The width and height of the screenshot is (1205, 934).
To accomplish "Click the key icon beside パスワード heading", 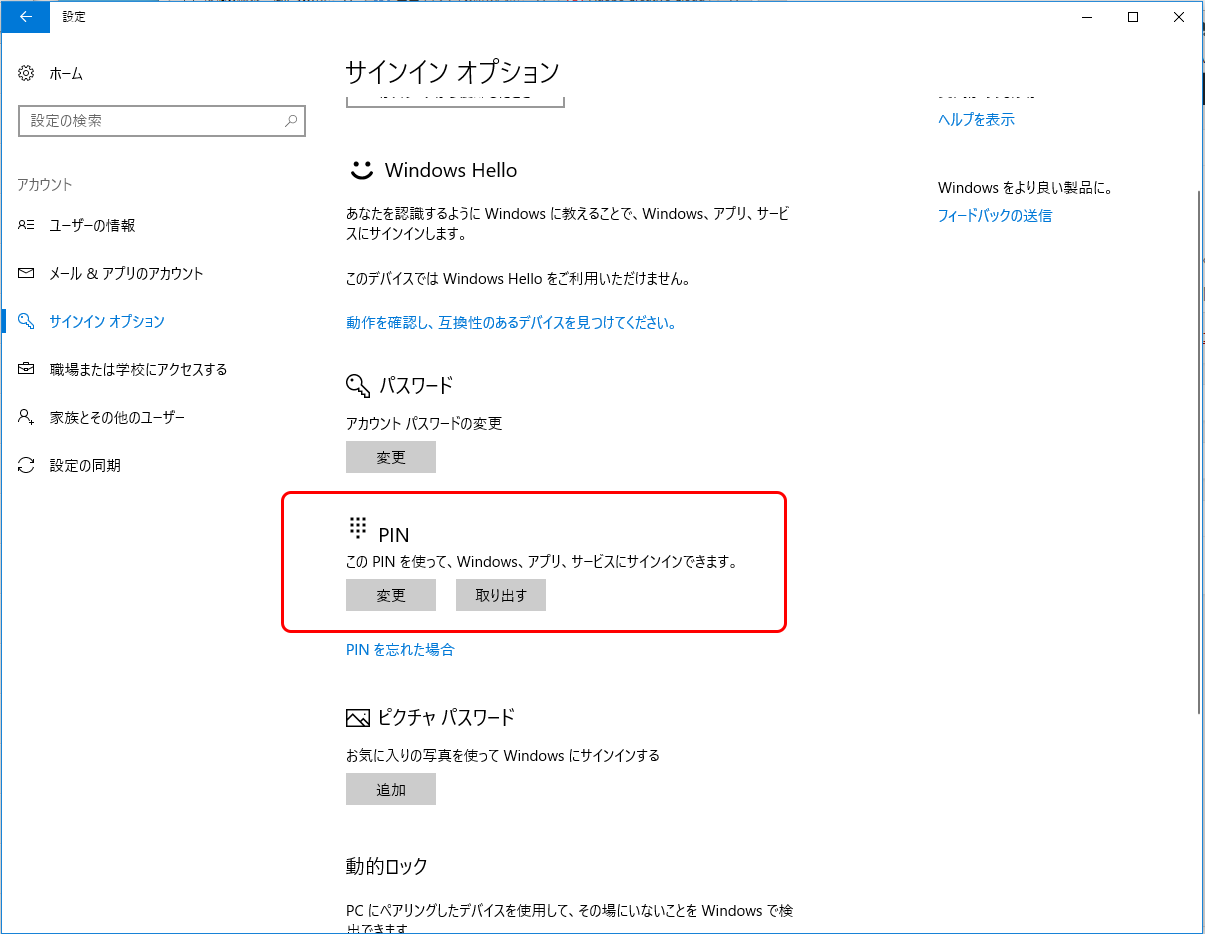I will pos(358,386).
